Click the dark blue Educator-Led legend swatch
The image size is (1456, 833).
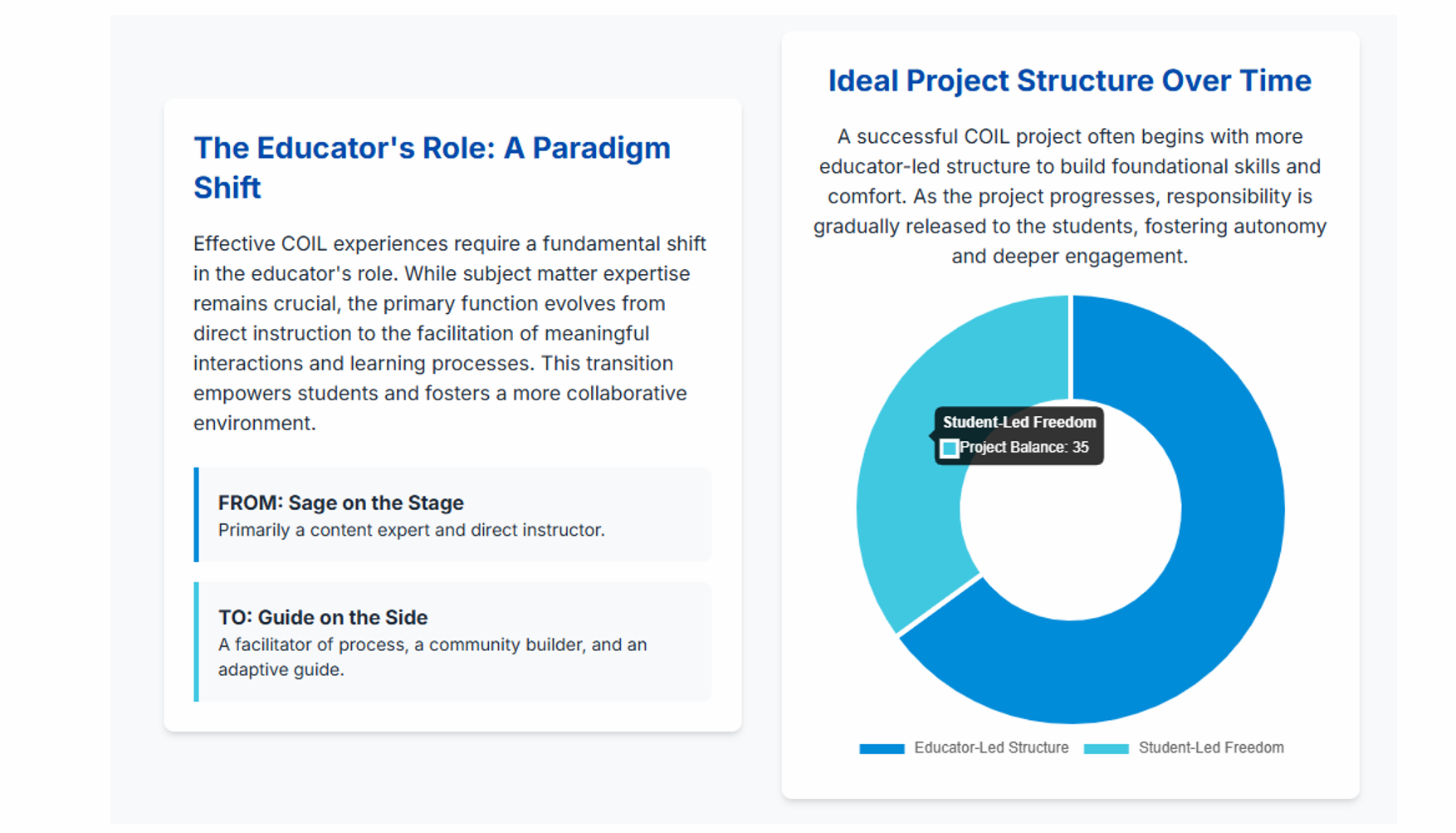[x=882, y=748]
